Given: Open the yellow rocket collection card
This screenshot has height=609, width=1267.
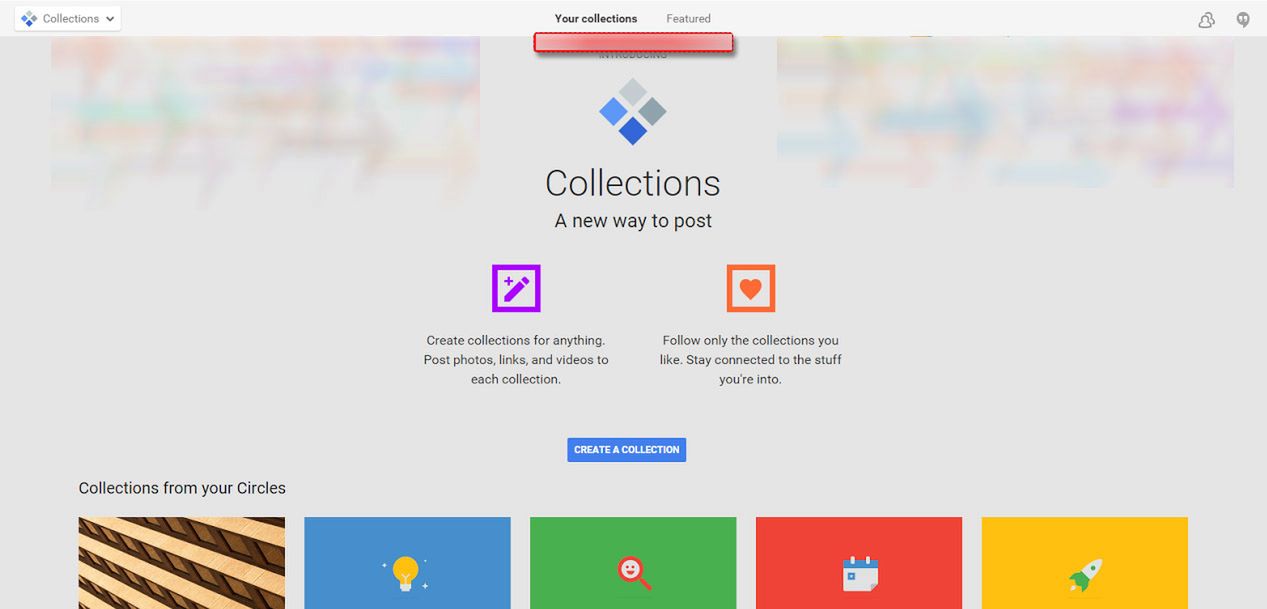Looking at the screenshot, I should [1085, 563].
